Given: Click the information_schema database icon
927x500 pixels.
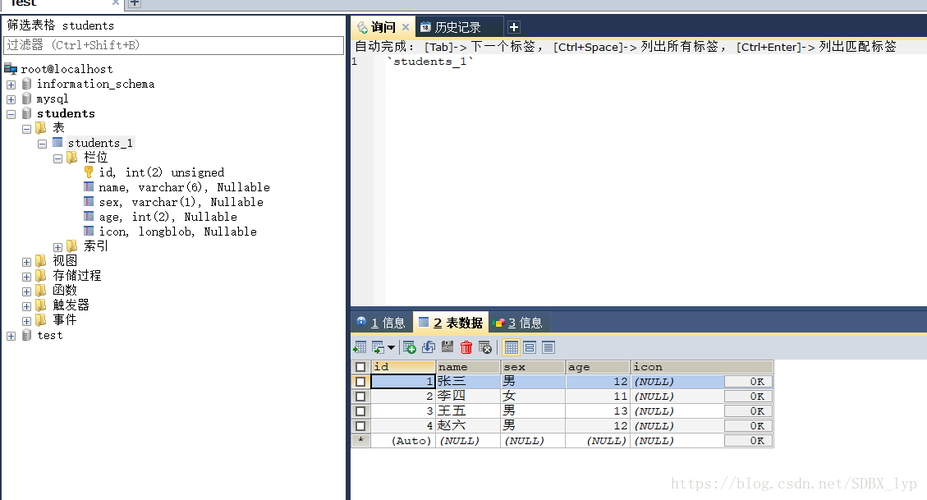Looking at the screenshot, I should 27,84.
